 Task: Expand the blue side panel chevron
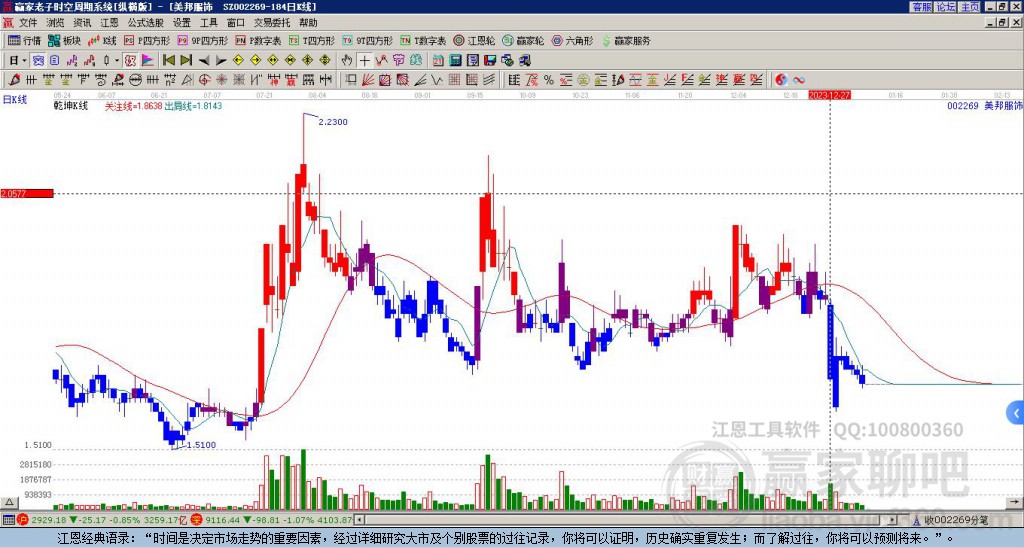pyautogui.click(x=1016, y=413)
